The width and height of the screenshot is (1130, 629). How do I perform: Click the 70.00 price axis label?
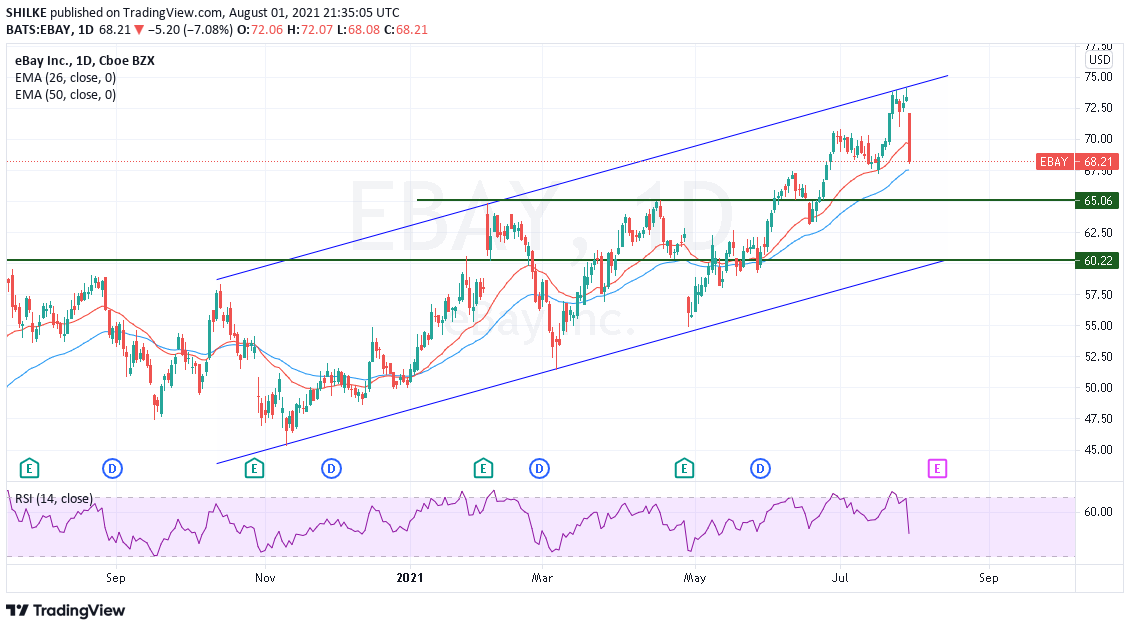click(1098, 138)
